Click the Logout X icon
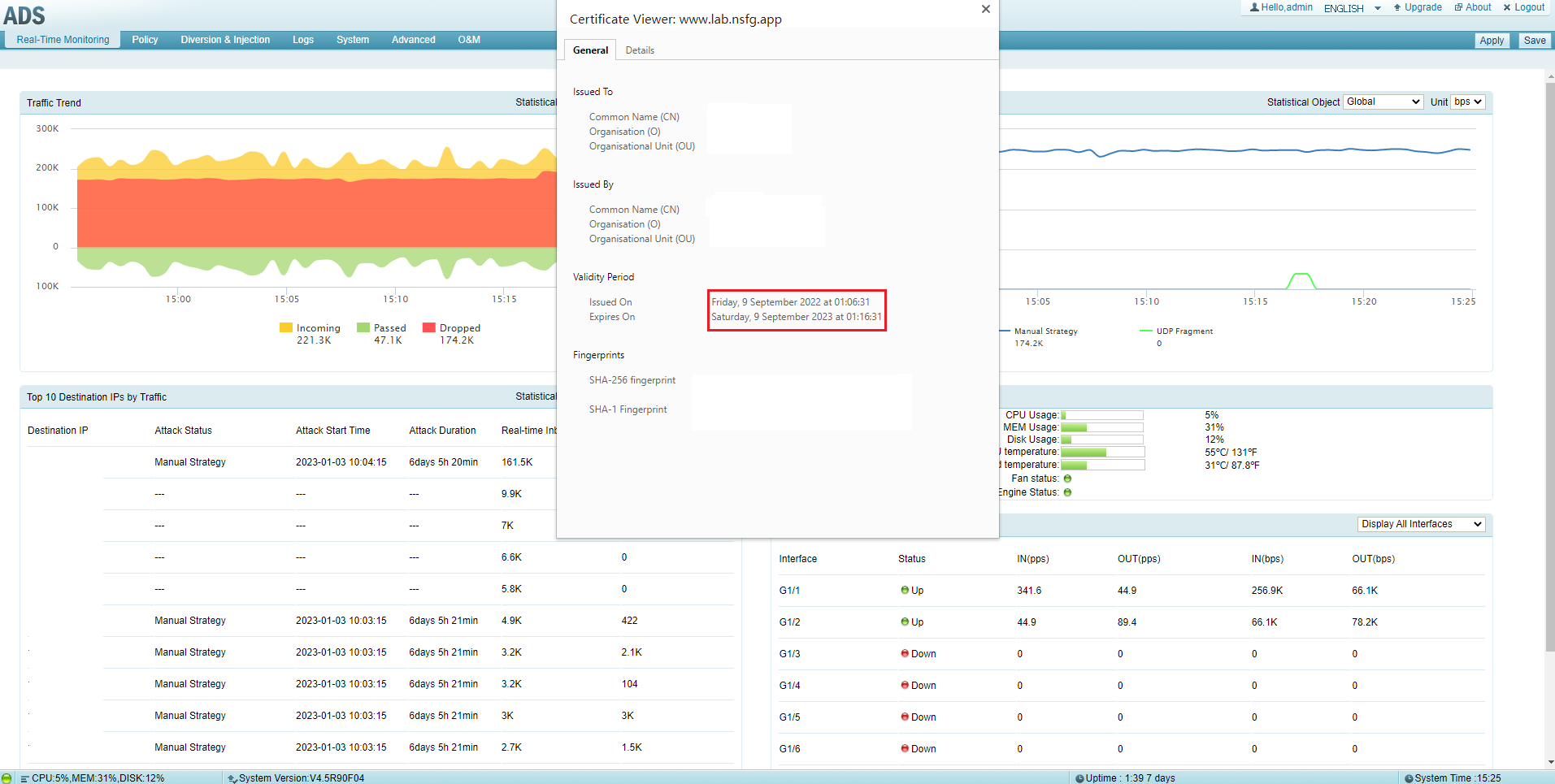Screen dimensions: 1555x784 [x=1507, y=7]
